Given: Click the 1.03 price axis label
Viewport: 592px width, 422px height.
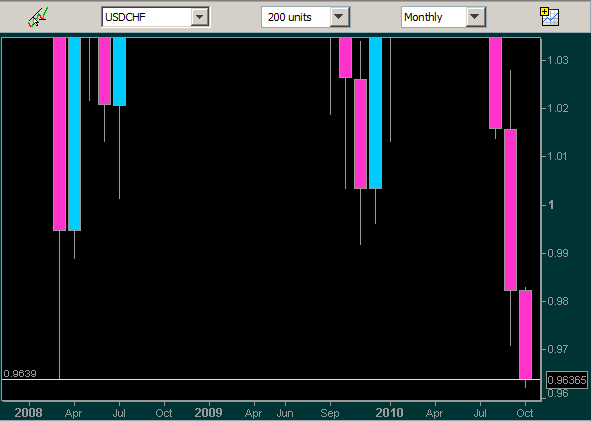Looking at the screenshot, I should (557, 60).
